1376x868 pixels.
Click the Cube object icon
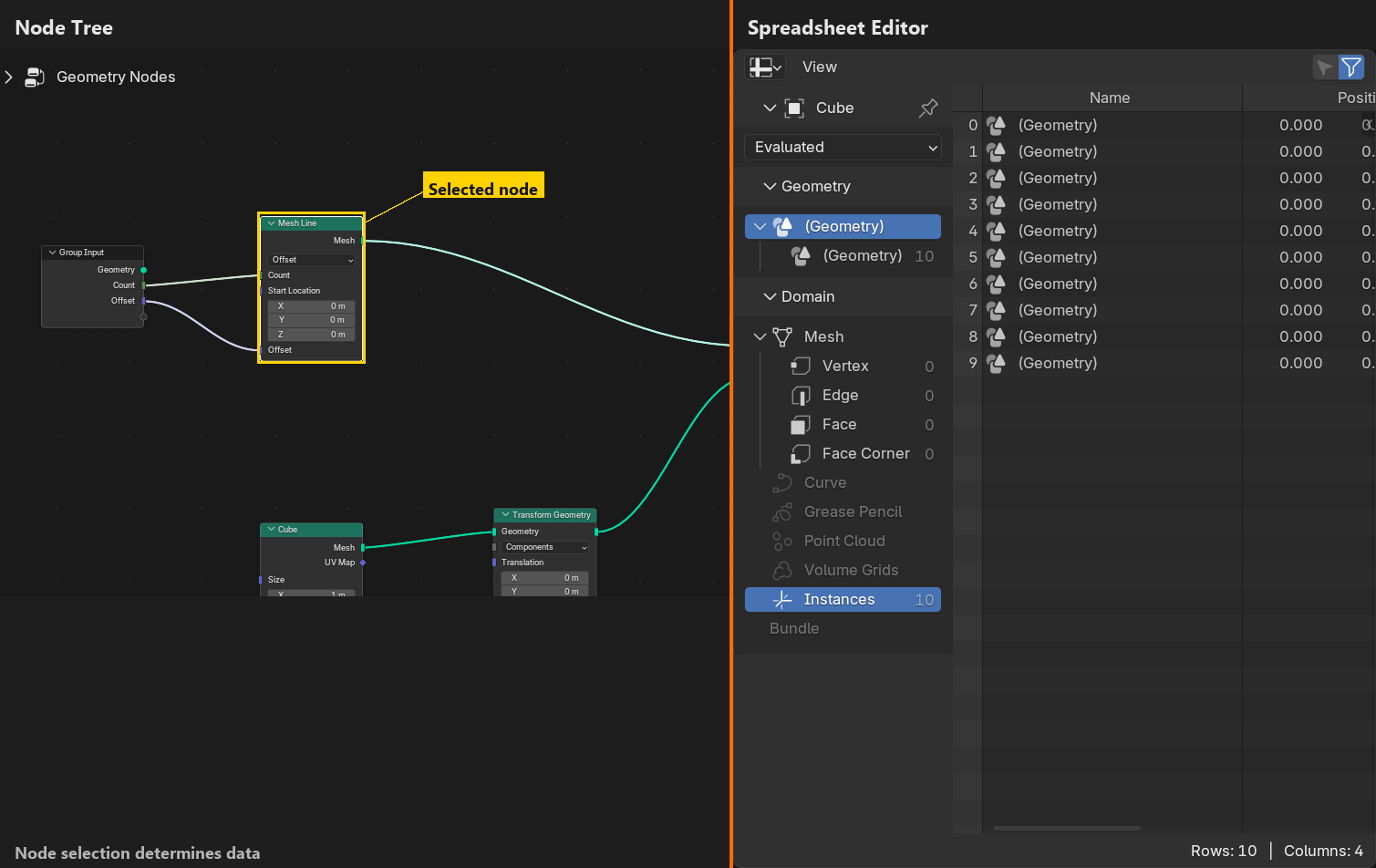[x=794, y=108]
